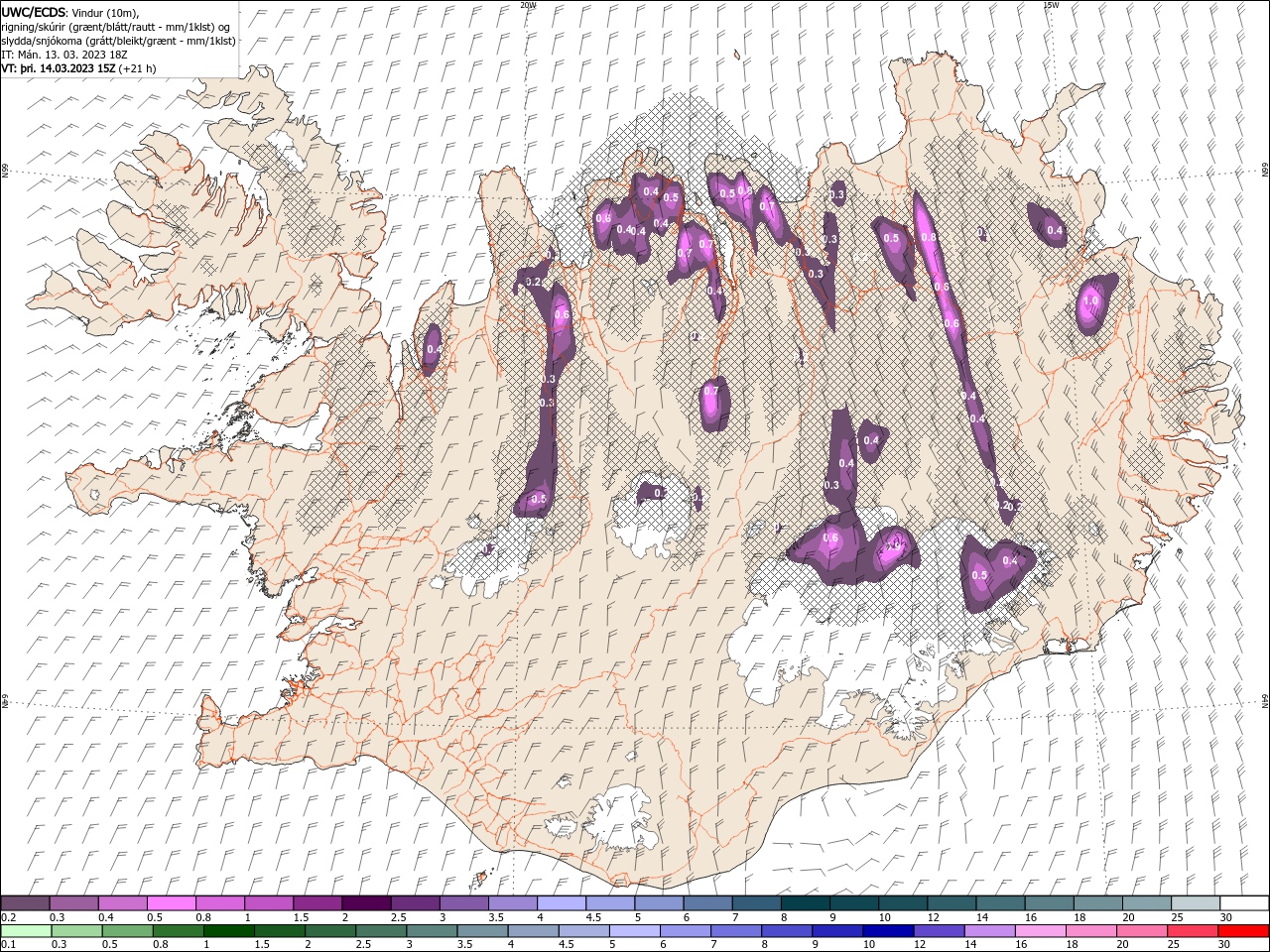Click the upper legend swatch between 1 and 1.5
This screenshot has height=952, width=1270.
[268, 902]
